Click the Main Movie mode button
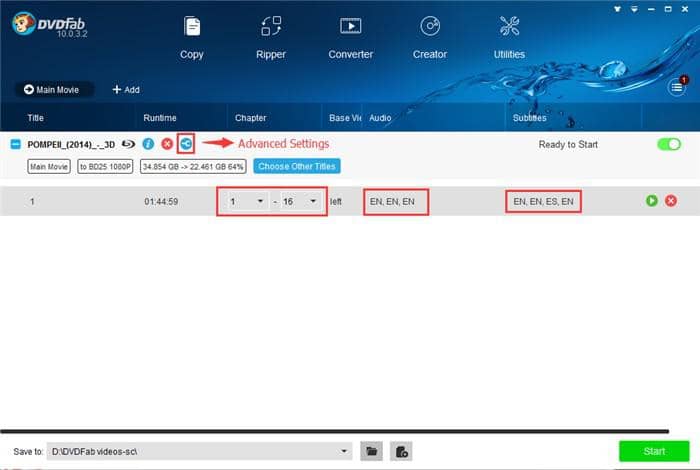The image size is (700, 470). point(54,90)
